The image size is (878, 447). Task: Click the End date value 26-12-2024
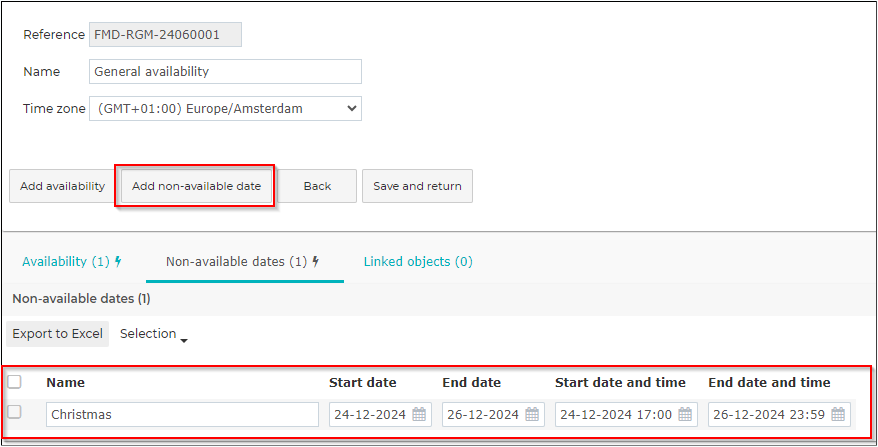(x=483, y=415)
